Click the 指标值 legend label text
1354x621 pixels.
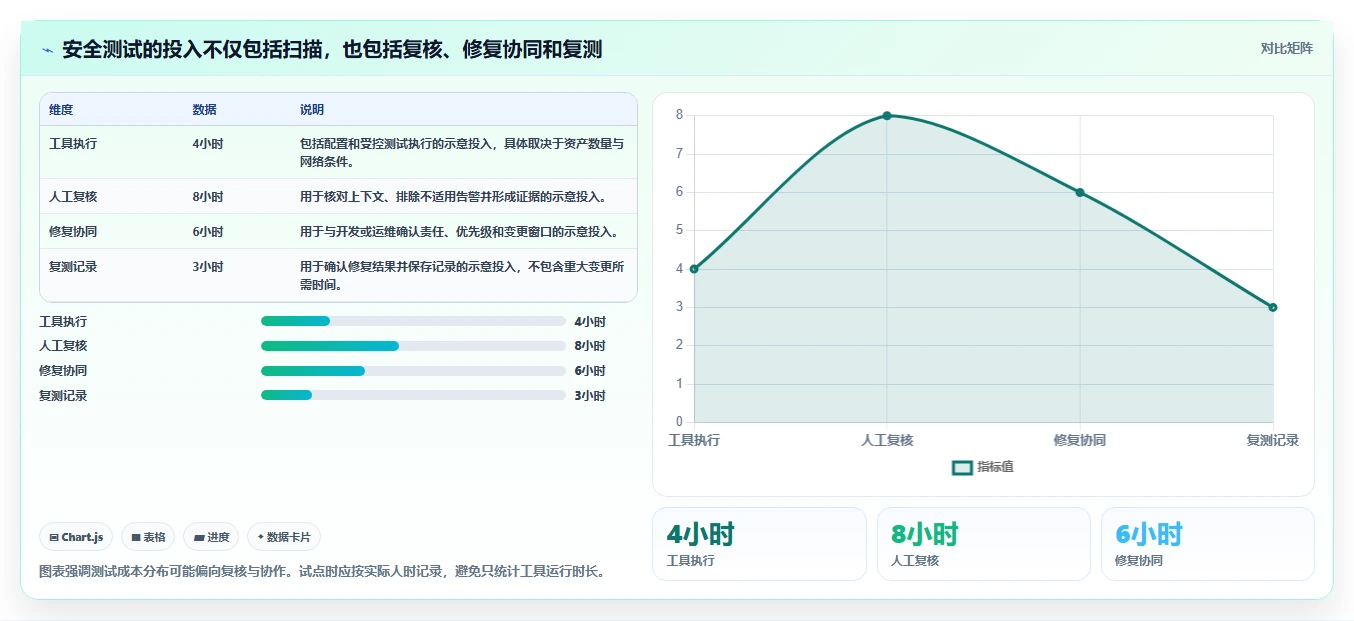click(995, 467)
